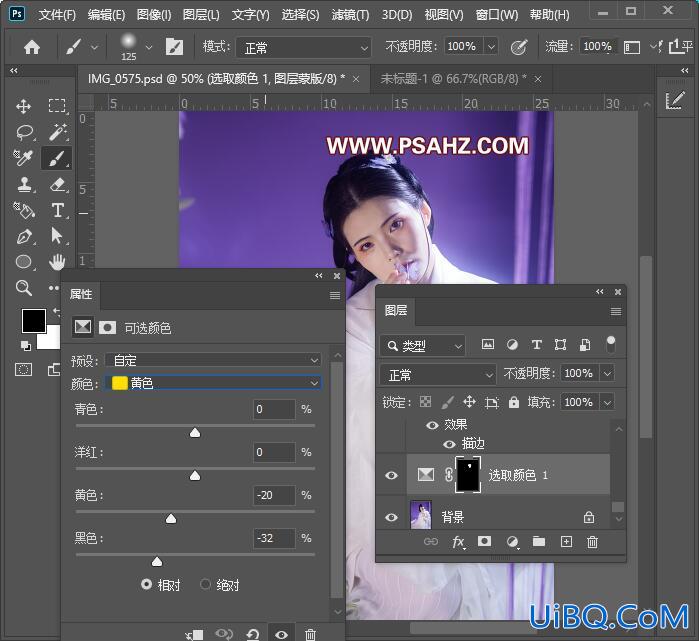Click the 青色 percentage input field
This screenshot has width=699, height=641.
[274, 409]
